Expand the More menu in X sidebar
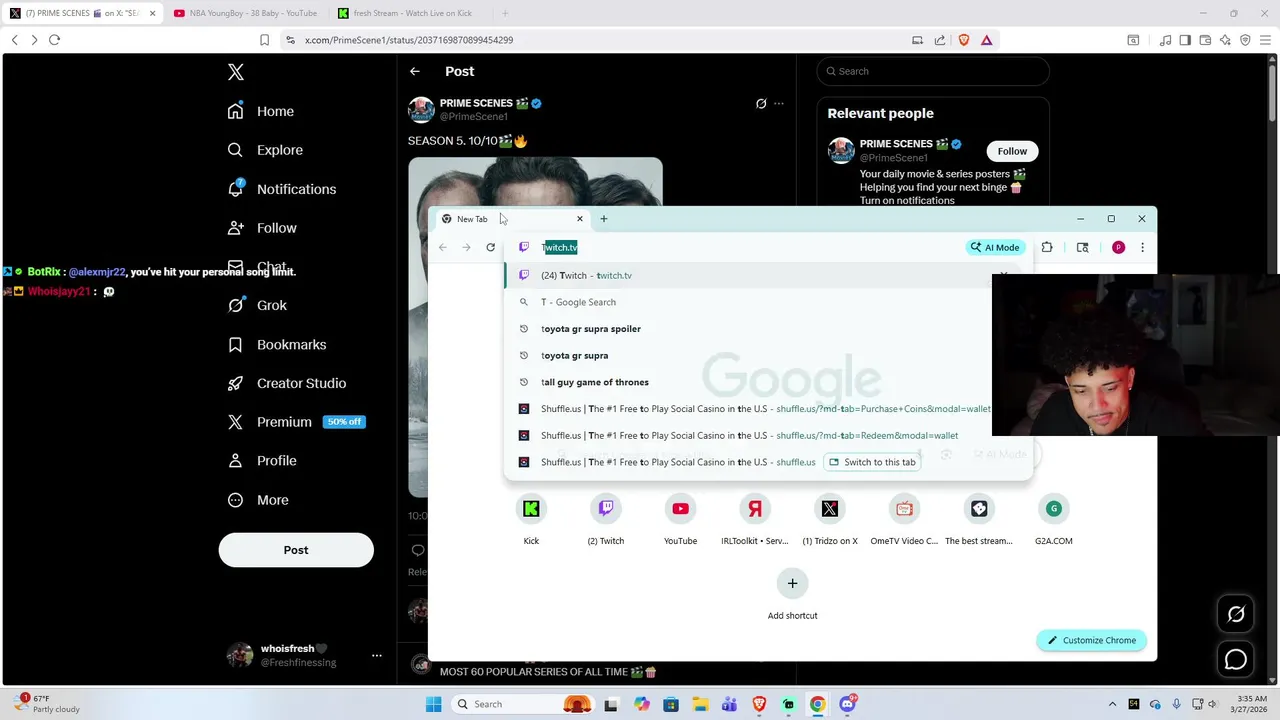 click(258, 500)
